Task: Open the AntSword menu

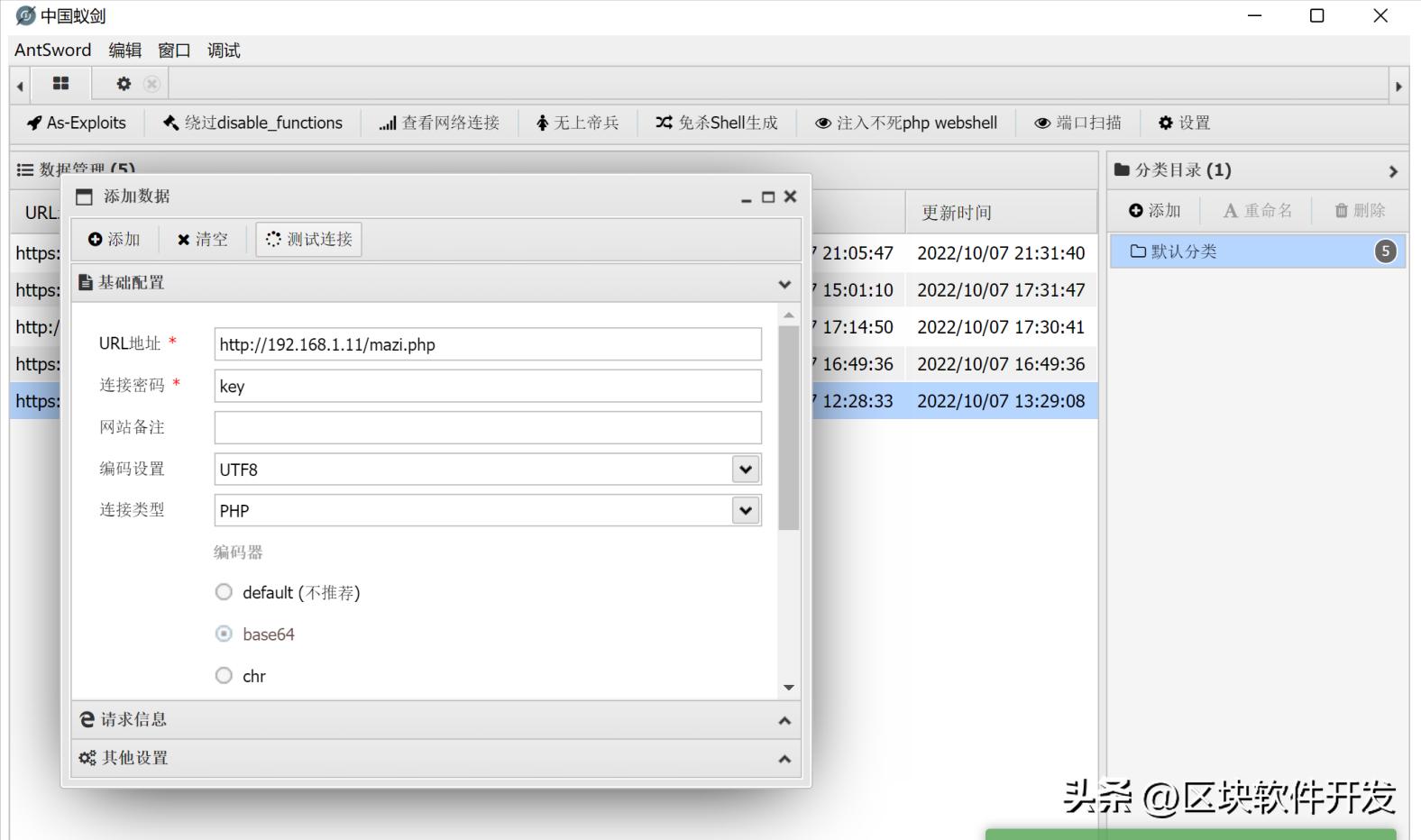Action: coord(53,50)
